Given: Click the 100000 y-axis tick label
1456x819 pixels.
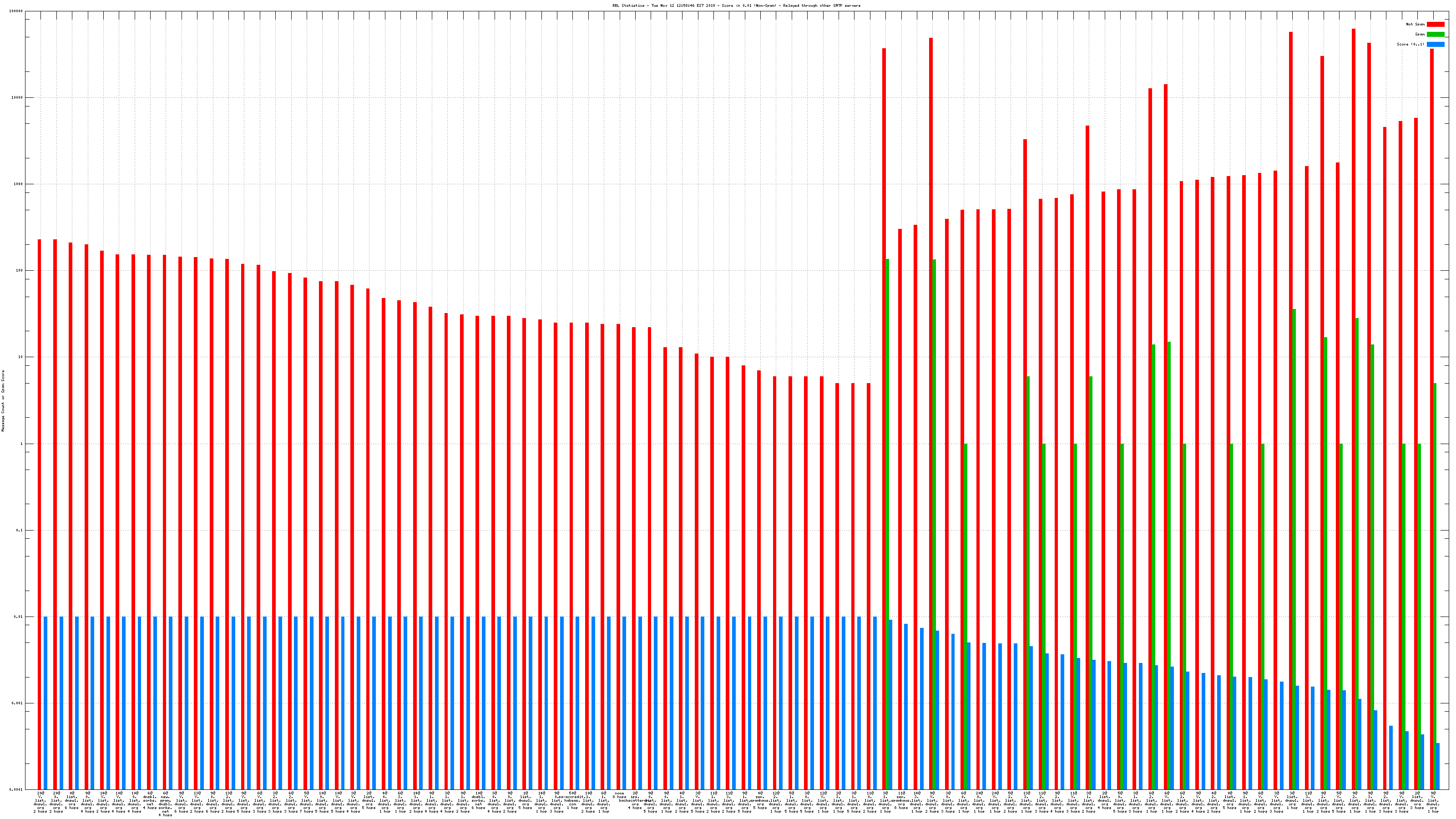Looking at the screenshot, I should click(x=16, y=11).
